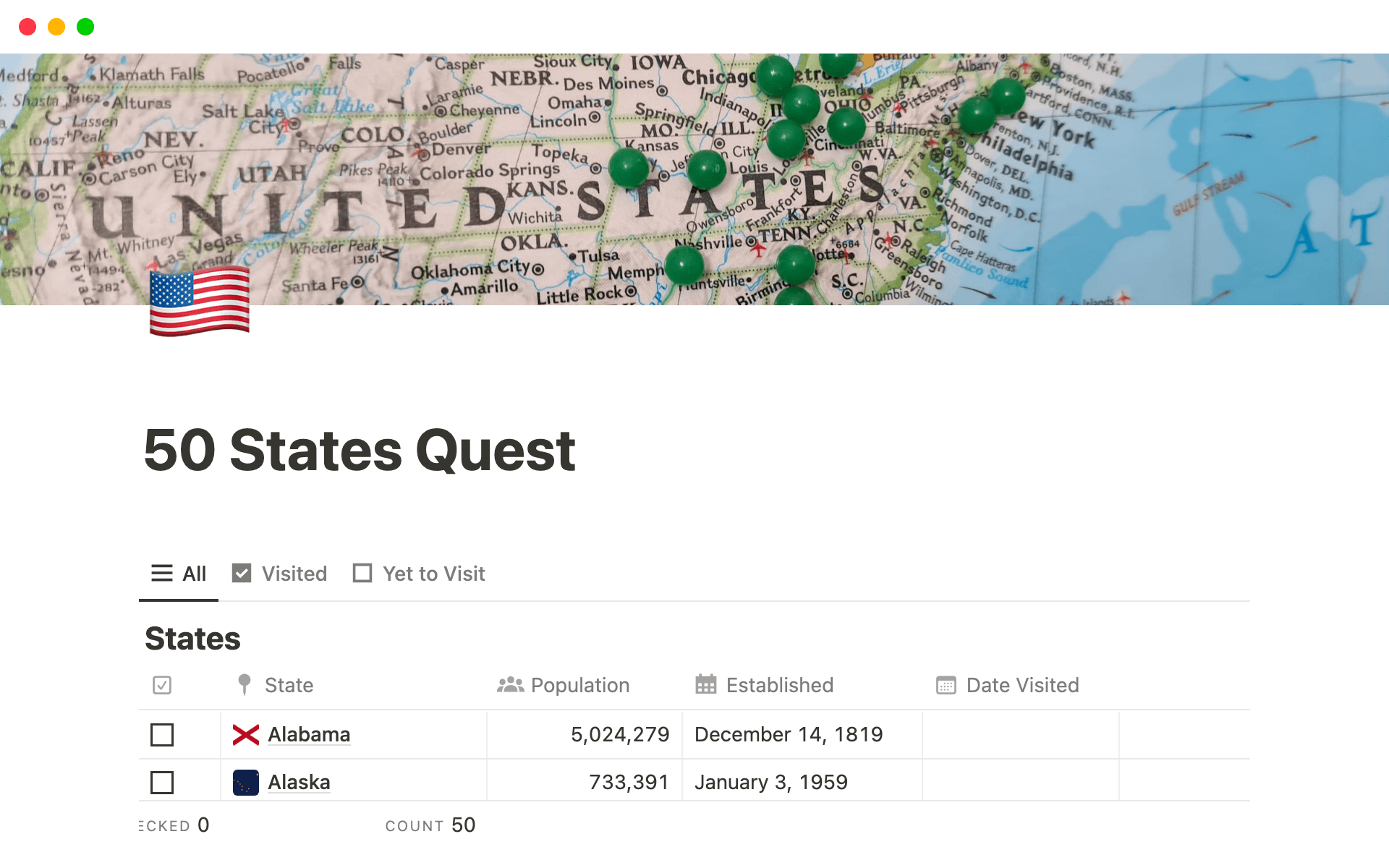Open the Alaska page link

tap(299, 782)
